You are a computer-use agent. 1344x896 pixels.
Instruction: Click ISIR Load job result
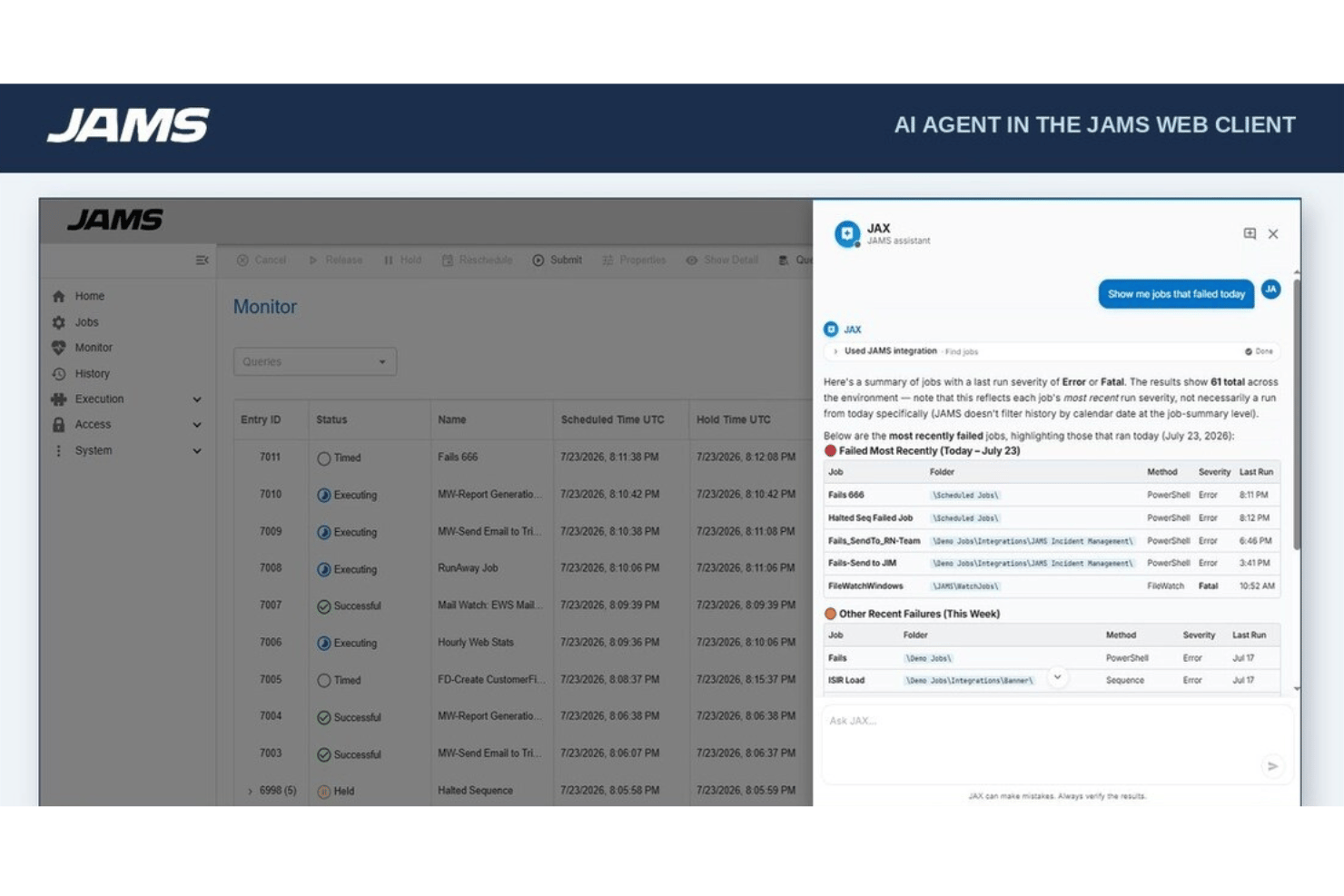[846, 680]
